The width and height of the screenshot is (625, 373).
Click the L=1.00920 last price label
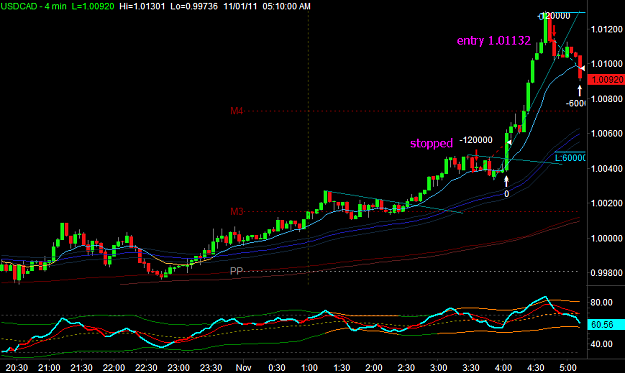(x=93, y=6)
